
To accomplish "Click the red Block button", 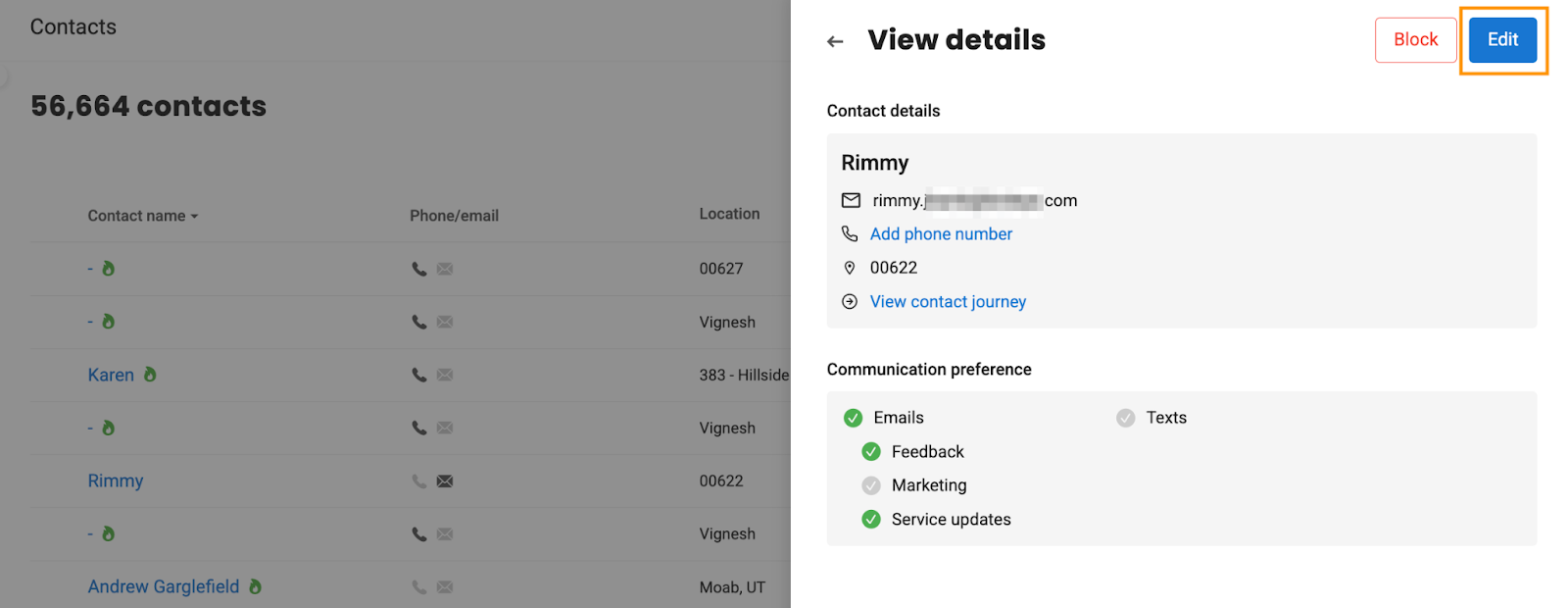I will point(1415,39).
